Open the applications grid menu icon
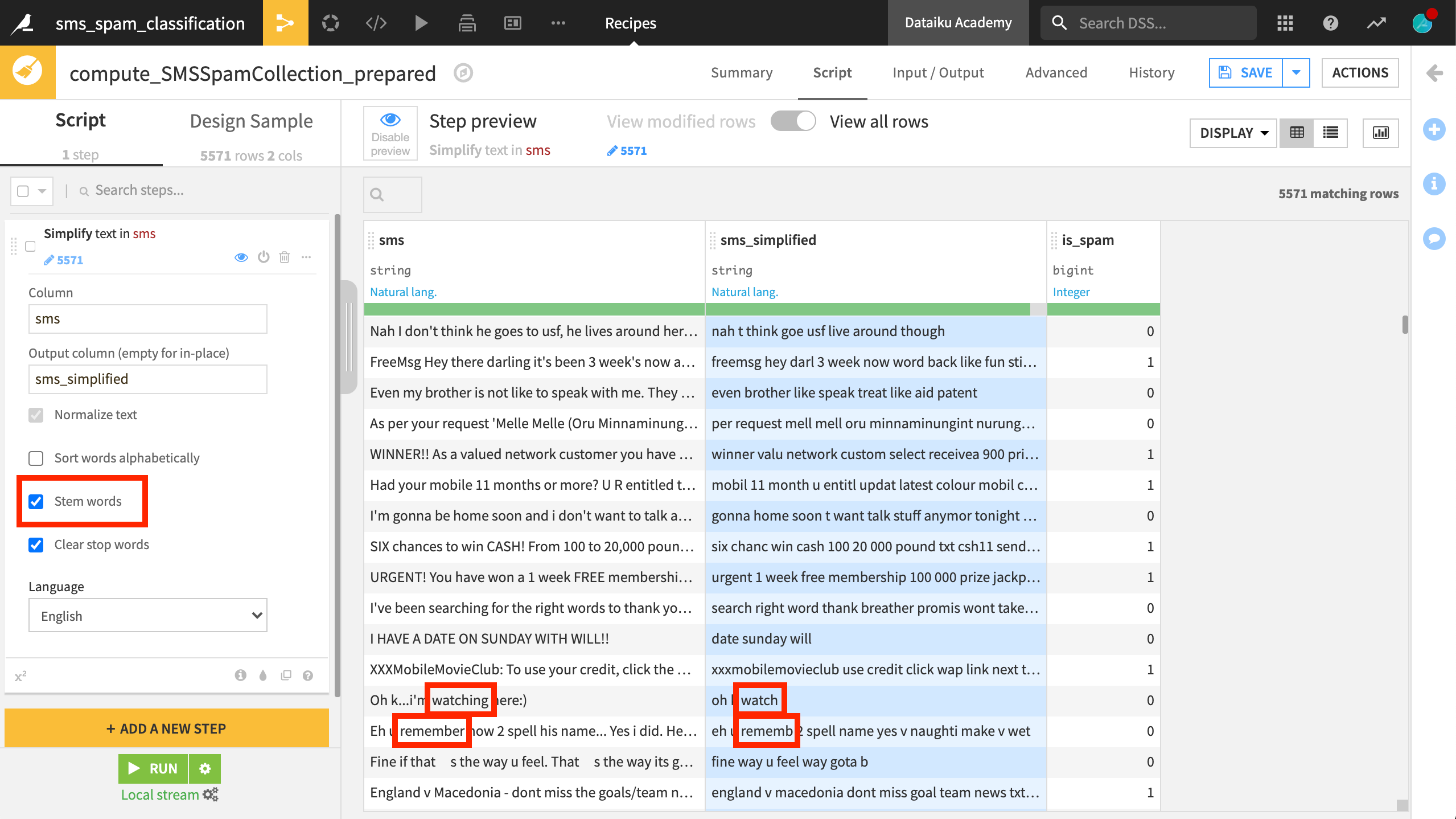 pos(1285,23)
